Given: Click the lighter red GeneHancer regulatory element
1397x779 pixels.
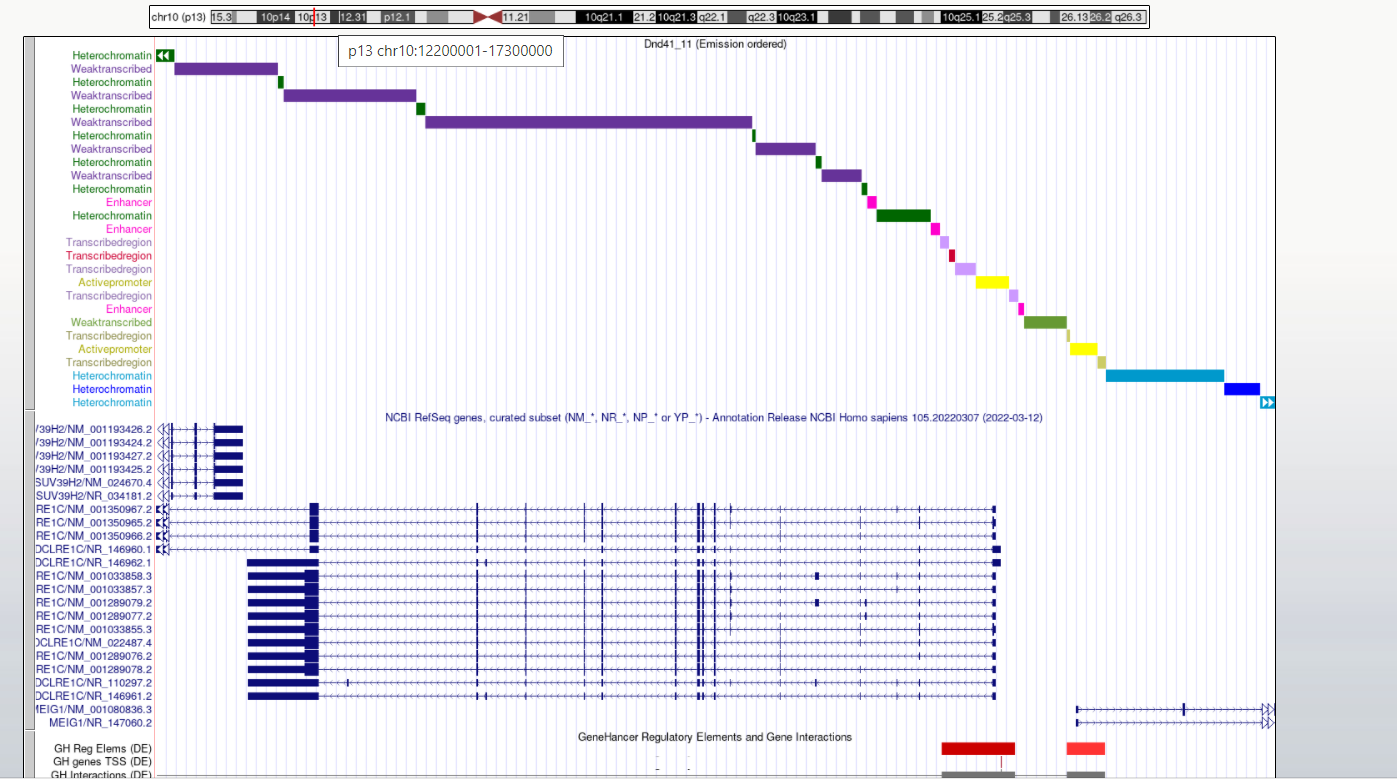Looking at the screenshot, I should coord(1086,748).
